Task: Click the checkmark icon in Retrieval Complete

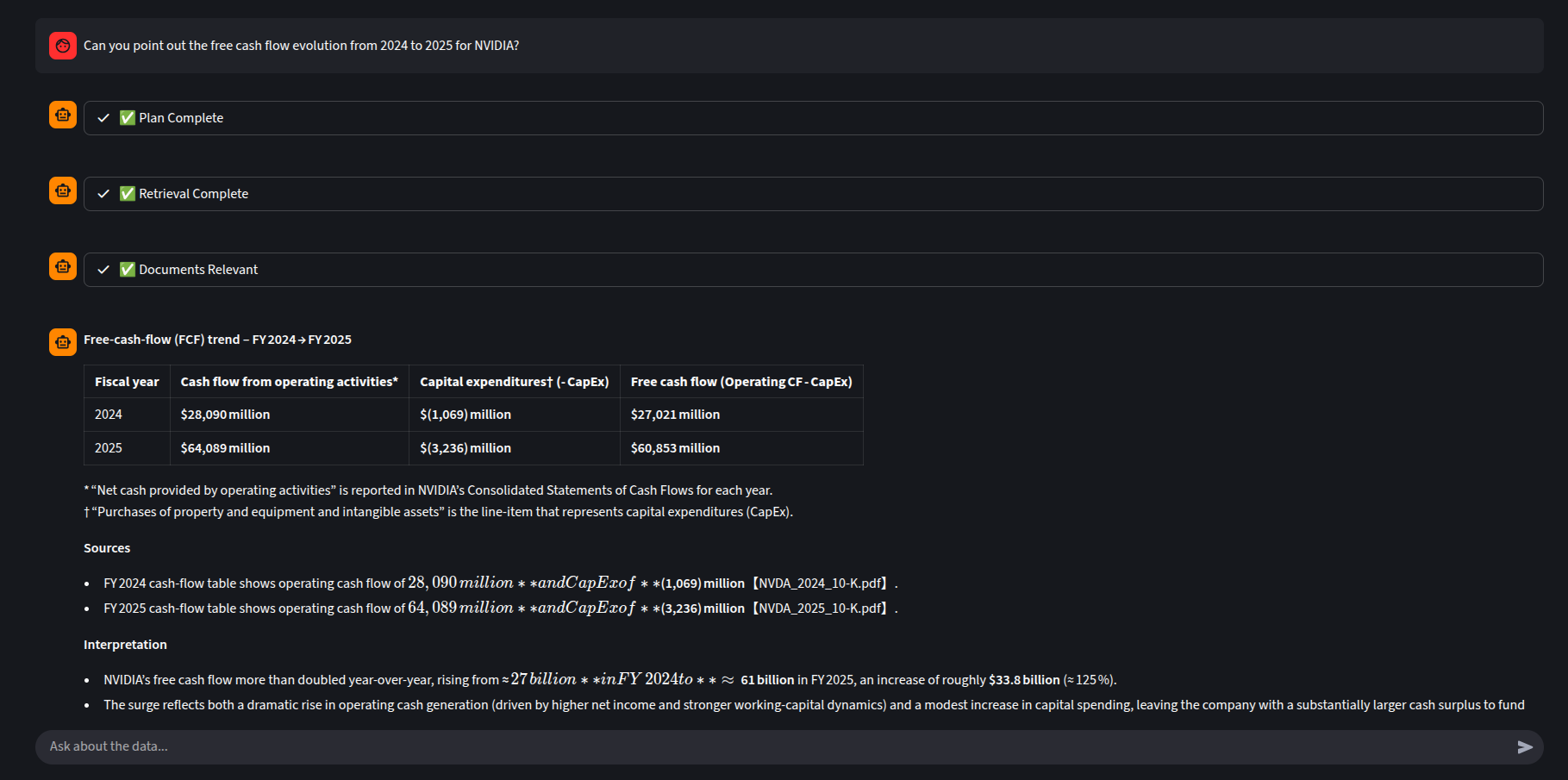Action: 103,194
